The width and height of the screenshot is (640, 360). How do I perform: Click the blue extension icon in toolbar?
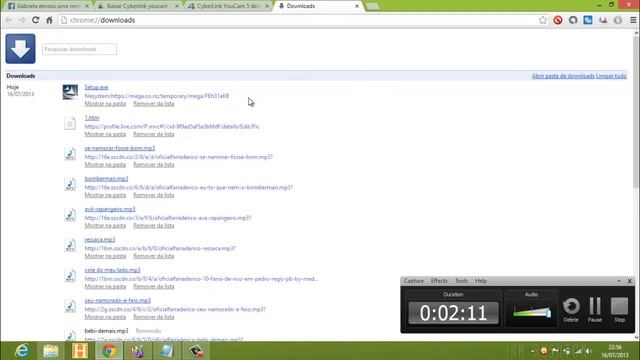[x=588, y=20]
